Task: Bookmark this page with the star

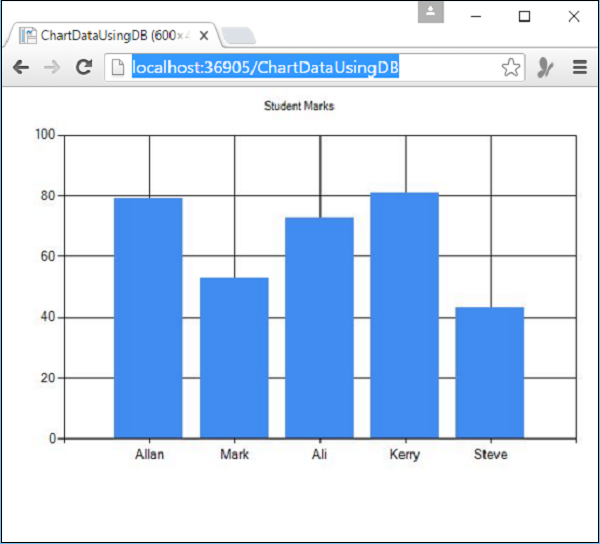Action: 511,68
